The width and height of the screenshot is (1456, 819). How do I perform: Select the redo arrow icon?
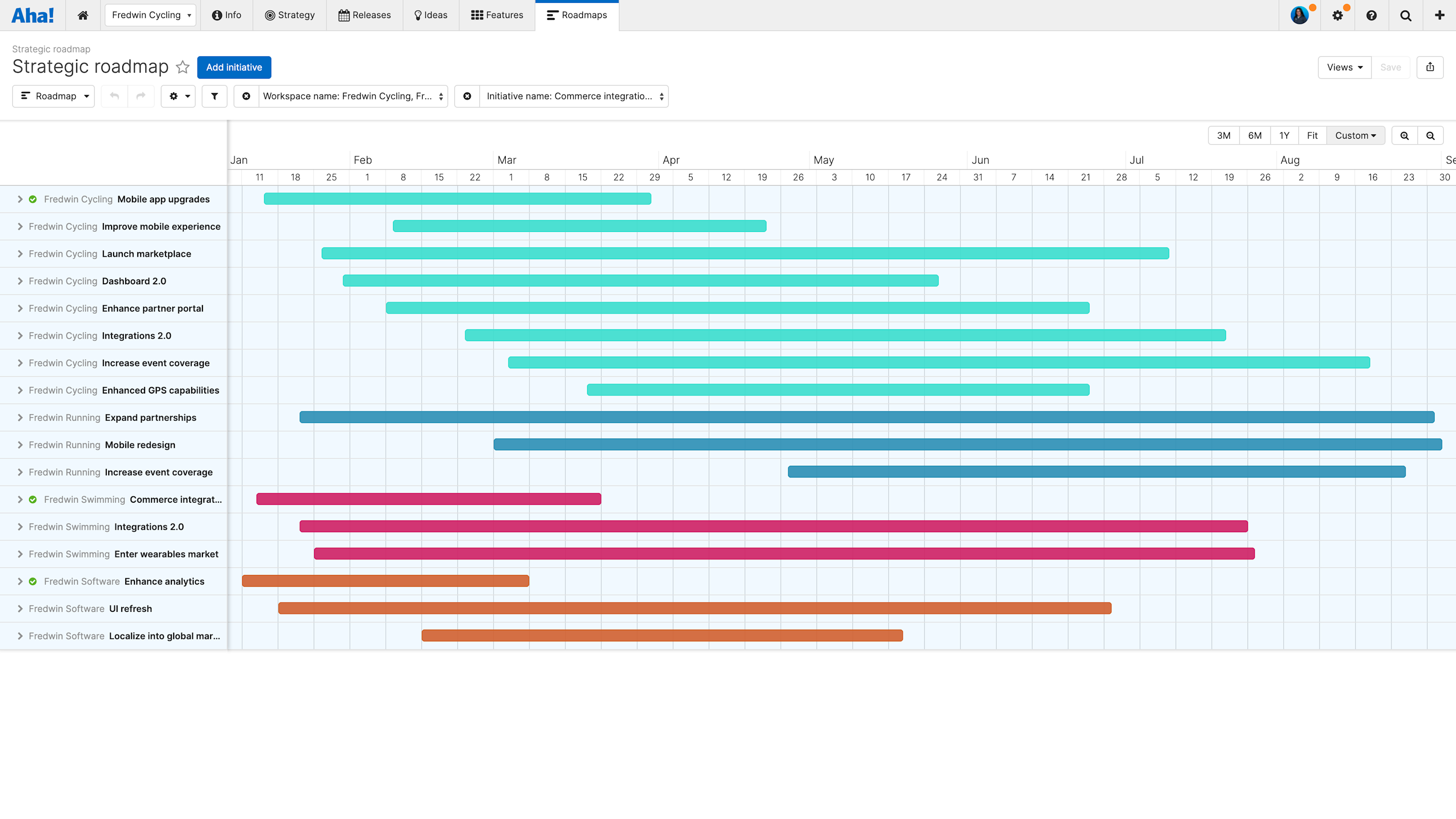[141, 96]
